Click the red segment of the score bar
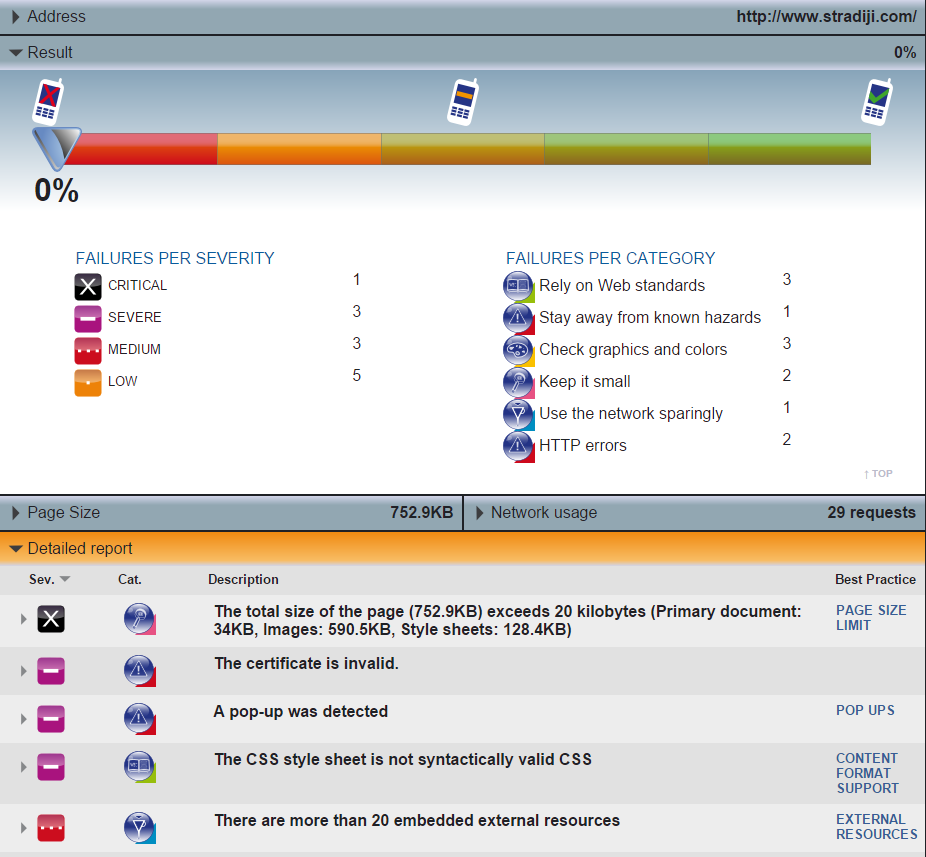 [142, 149]
